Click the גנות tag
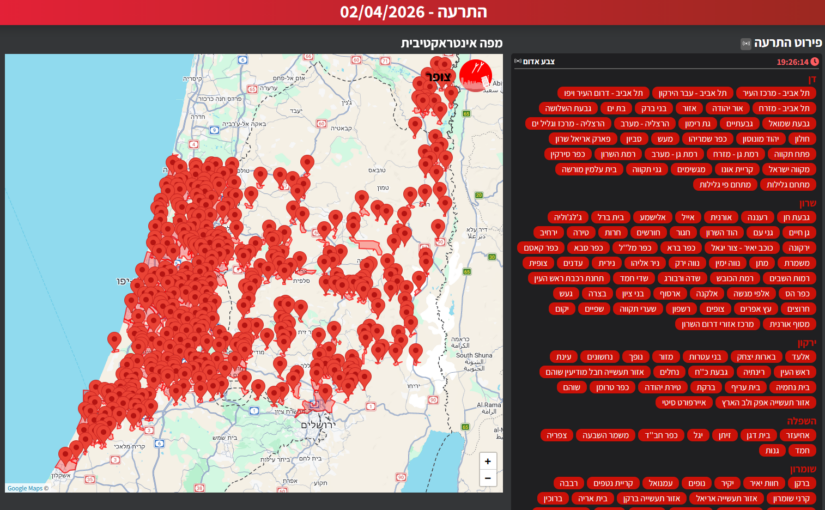 [772, 451]
